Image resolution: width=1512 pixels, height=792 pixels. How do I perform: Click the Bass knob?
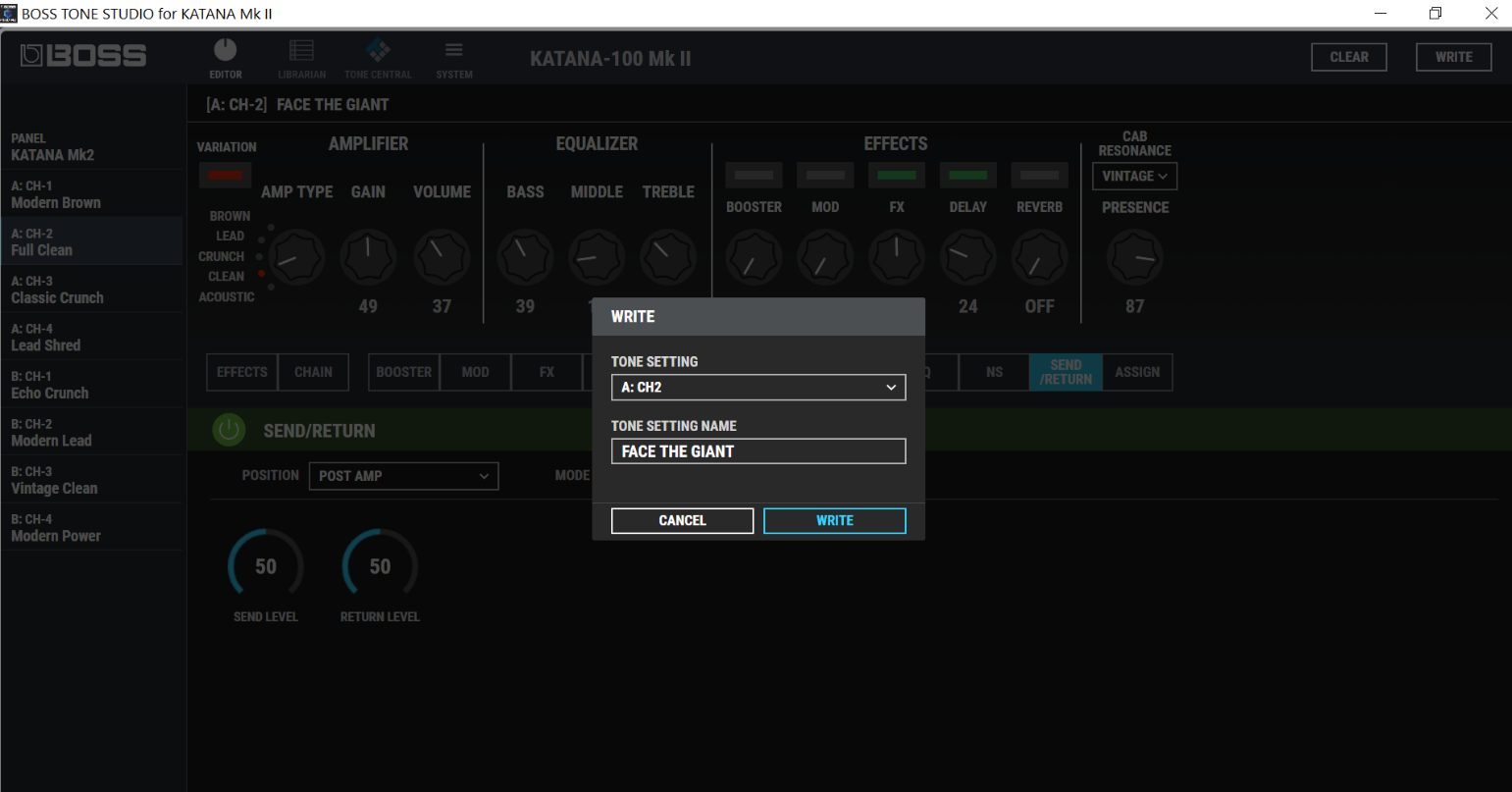point(525,257)
